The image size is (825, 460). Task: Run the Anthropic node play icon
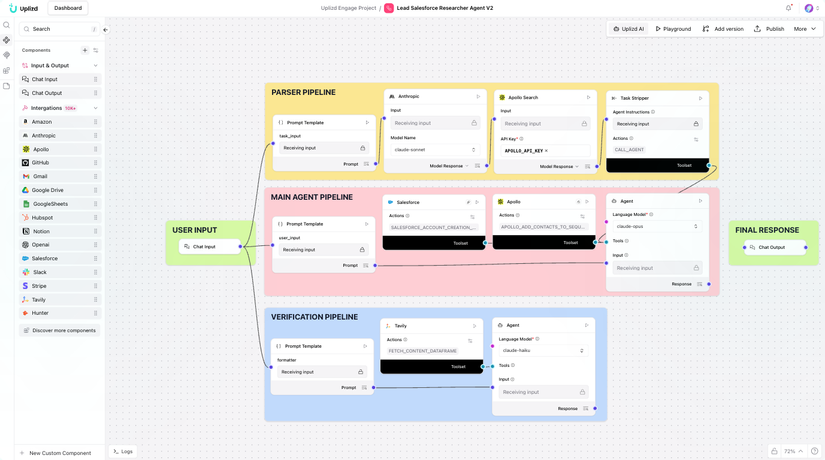[x=478, y=96]
